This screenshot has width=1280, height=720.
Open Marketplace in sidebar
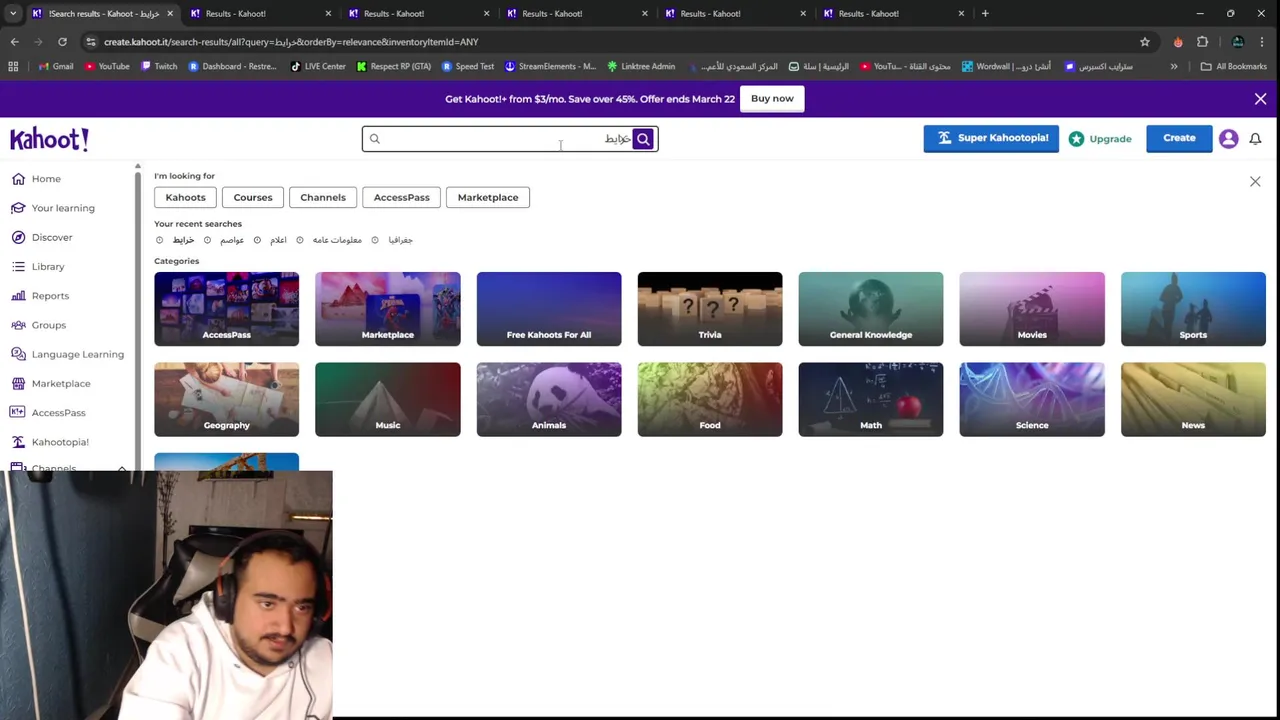[51, 383]
